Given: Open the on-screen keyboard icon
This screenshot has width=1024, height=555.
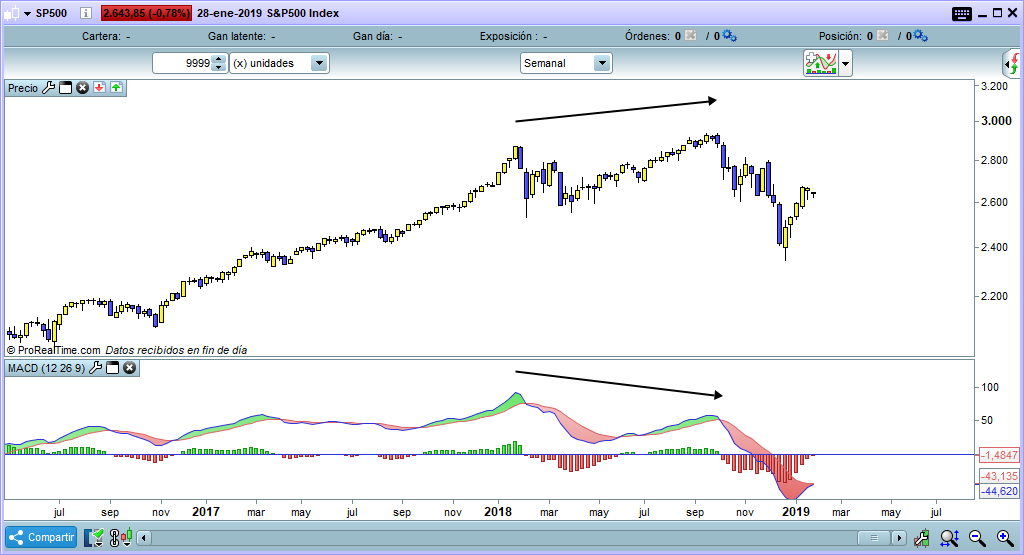Looking at the screenshot, I should pos(962,13).
